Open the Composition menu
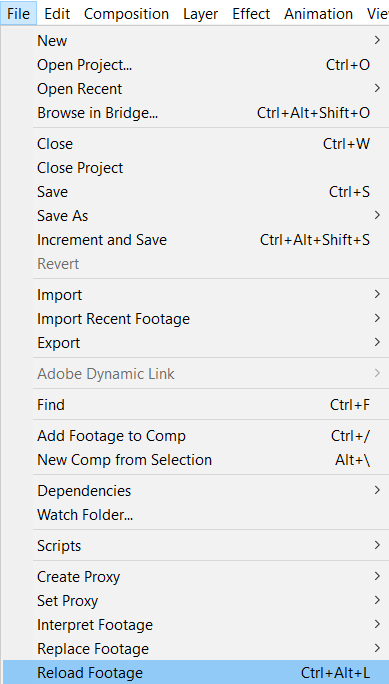Image resolution: width=389 pixels, height=684 pixels. 126,14
